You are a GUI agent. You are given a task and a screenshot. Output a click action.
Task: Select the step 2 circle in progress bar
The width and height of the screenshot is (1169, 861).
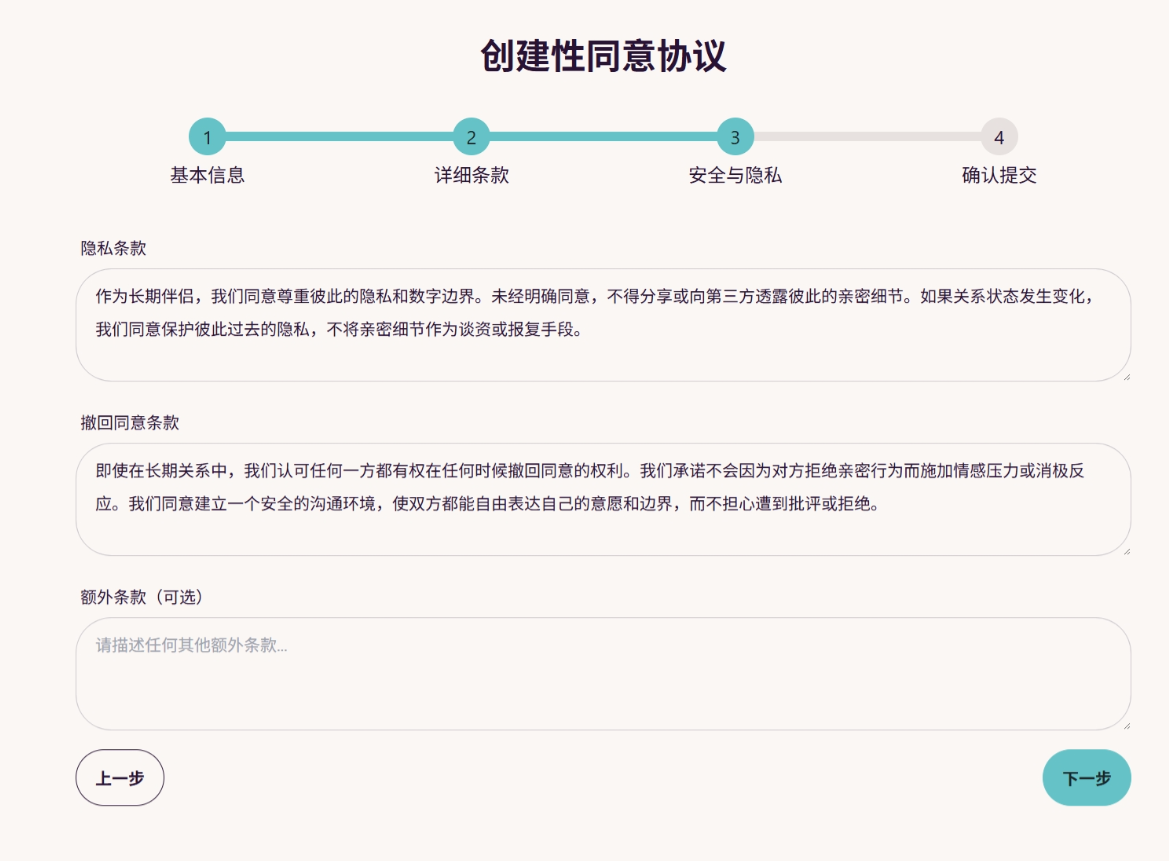point(471,137)
